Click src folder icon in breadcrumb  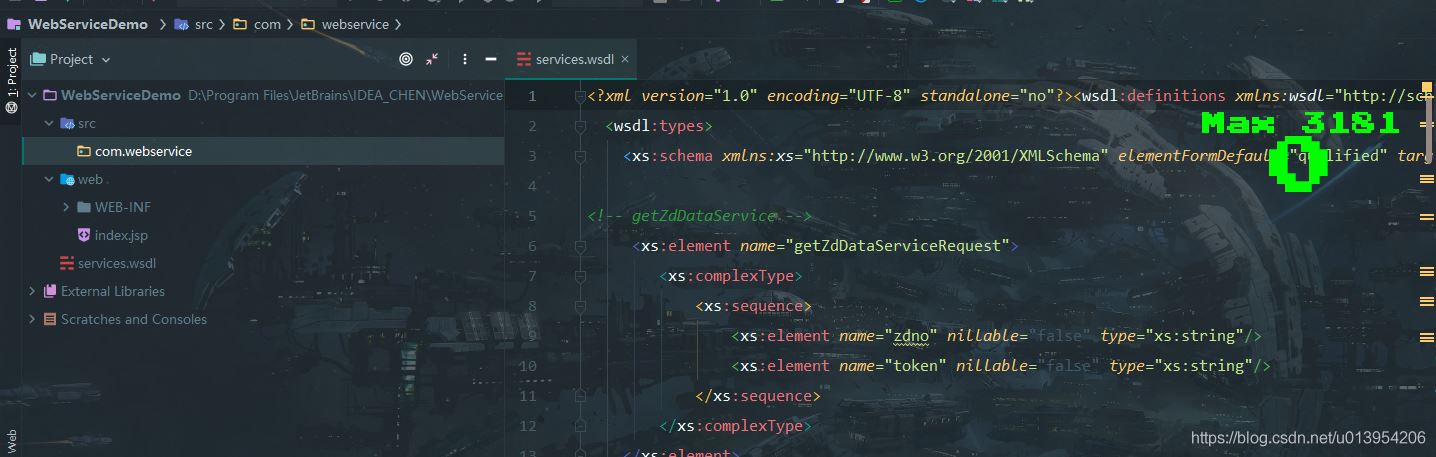pos(181,24)
